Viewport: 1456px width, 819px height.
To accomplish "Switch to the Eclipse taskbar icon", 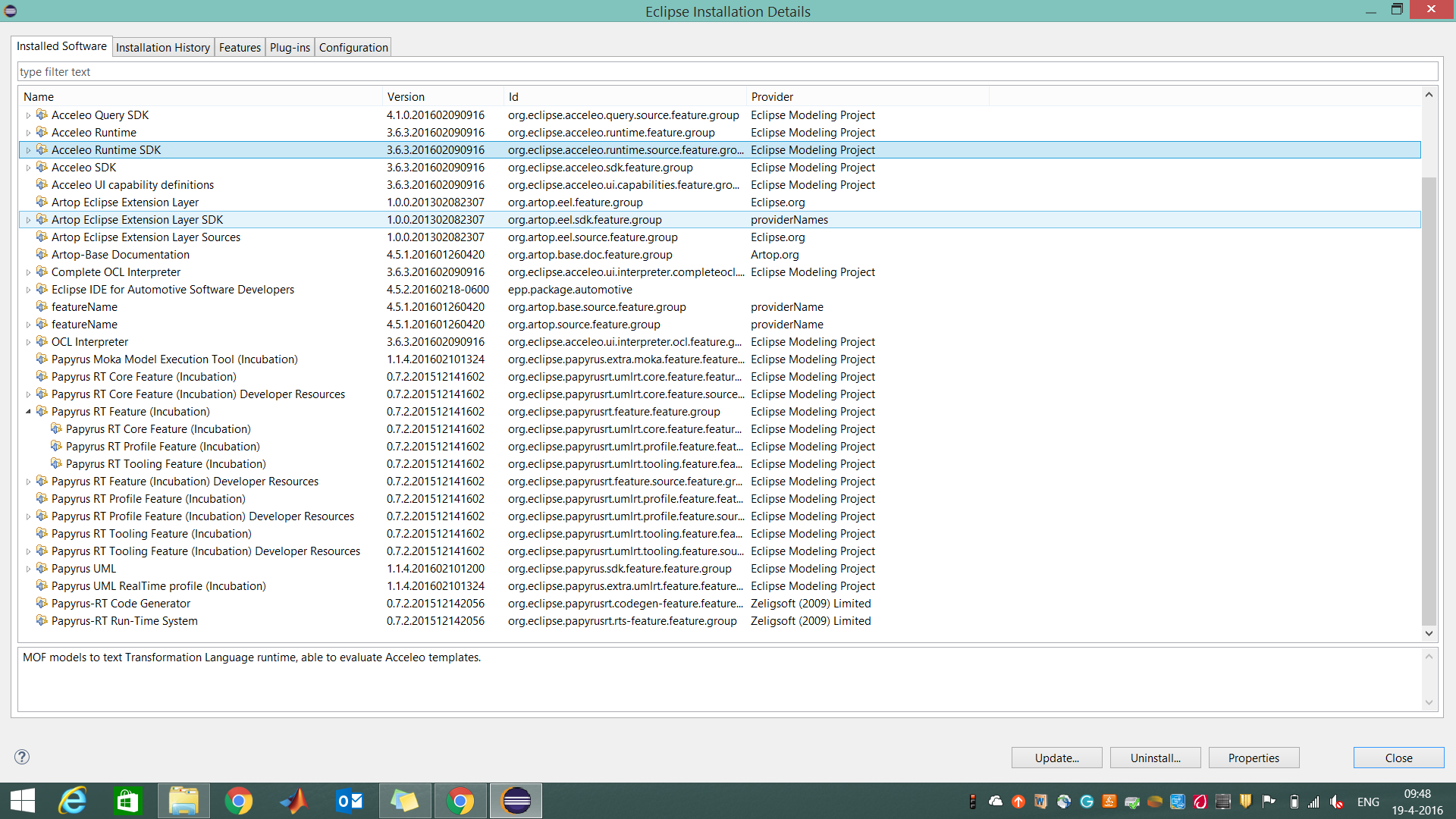I will pyautogui.click(x=516, y=801).
